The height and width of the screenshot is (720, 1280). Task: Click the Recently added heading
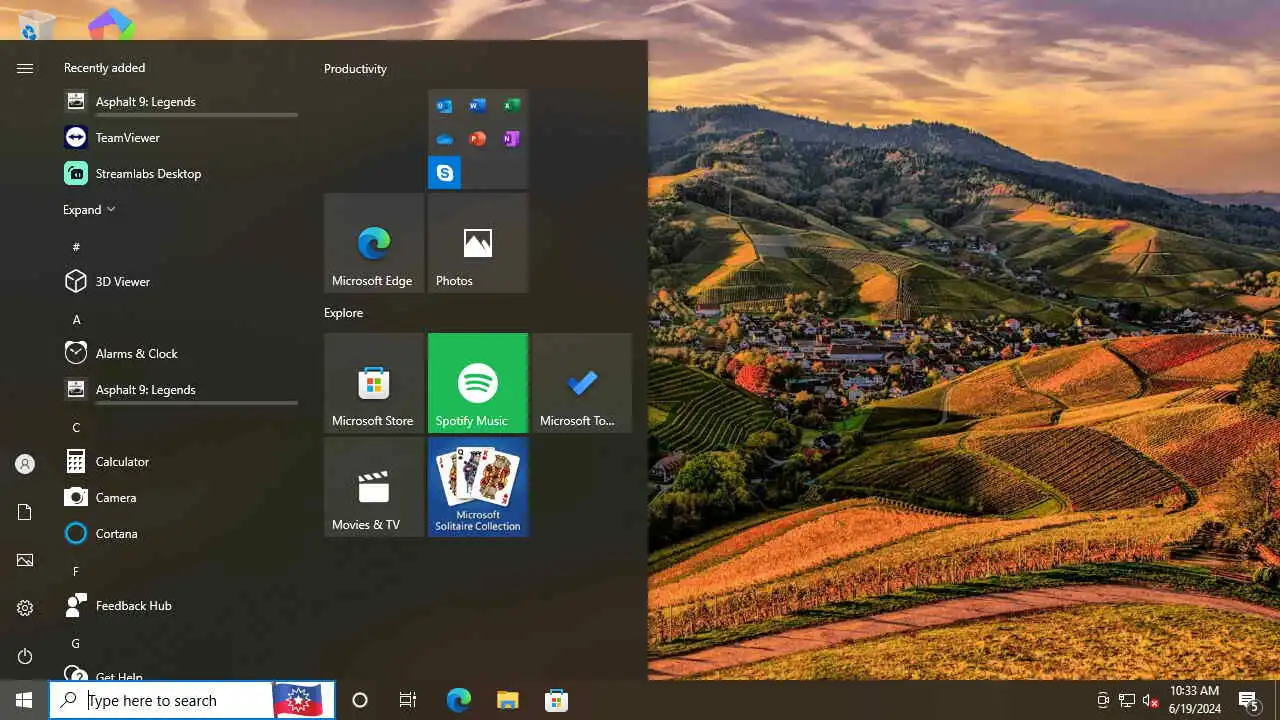click(104, 68)
